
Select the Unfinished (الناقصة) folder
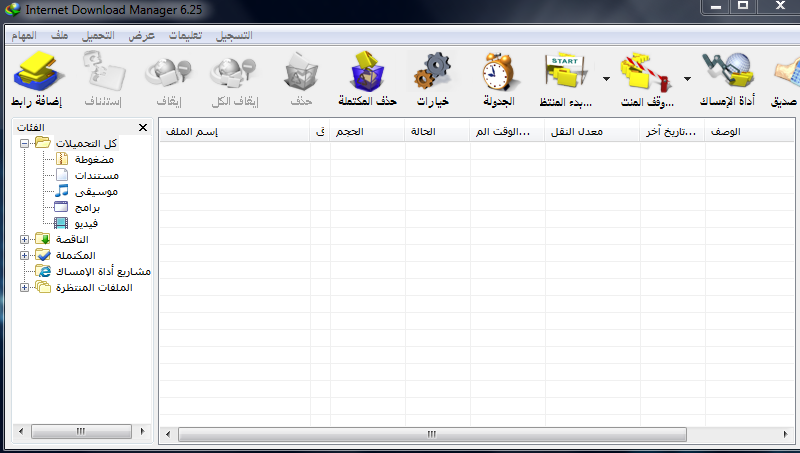72,239
